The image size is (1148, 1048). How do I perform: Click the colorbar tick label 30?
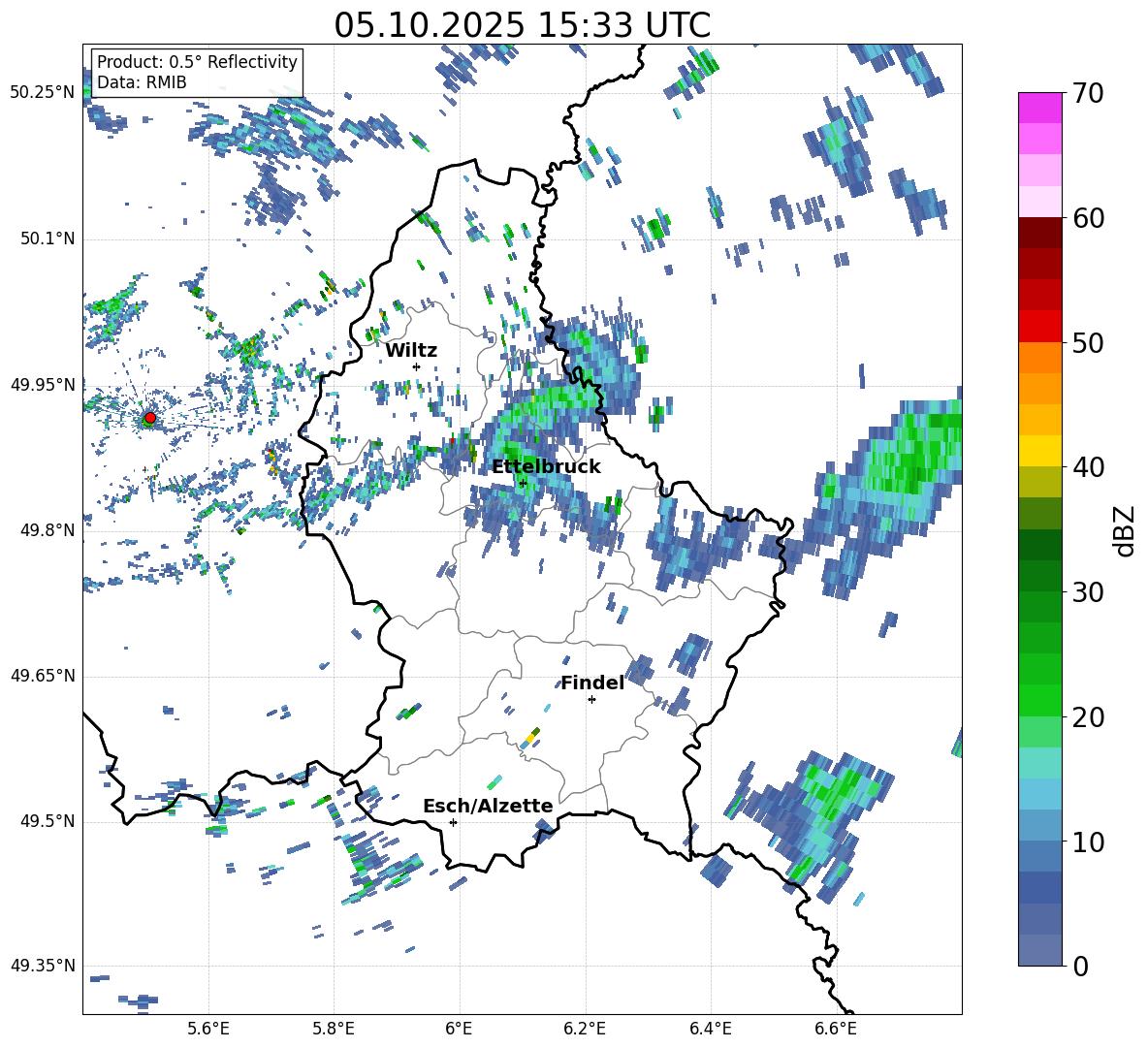(1088, 591)
